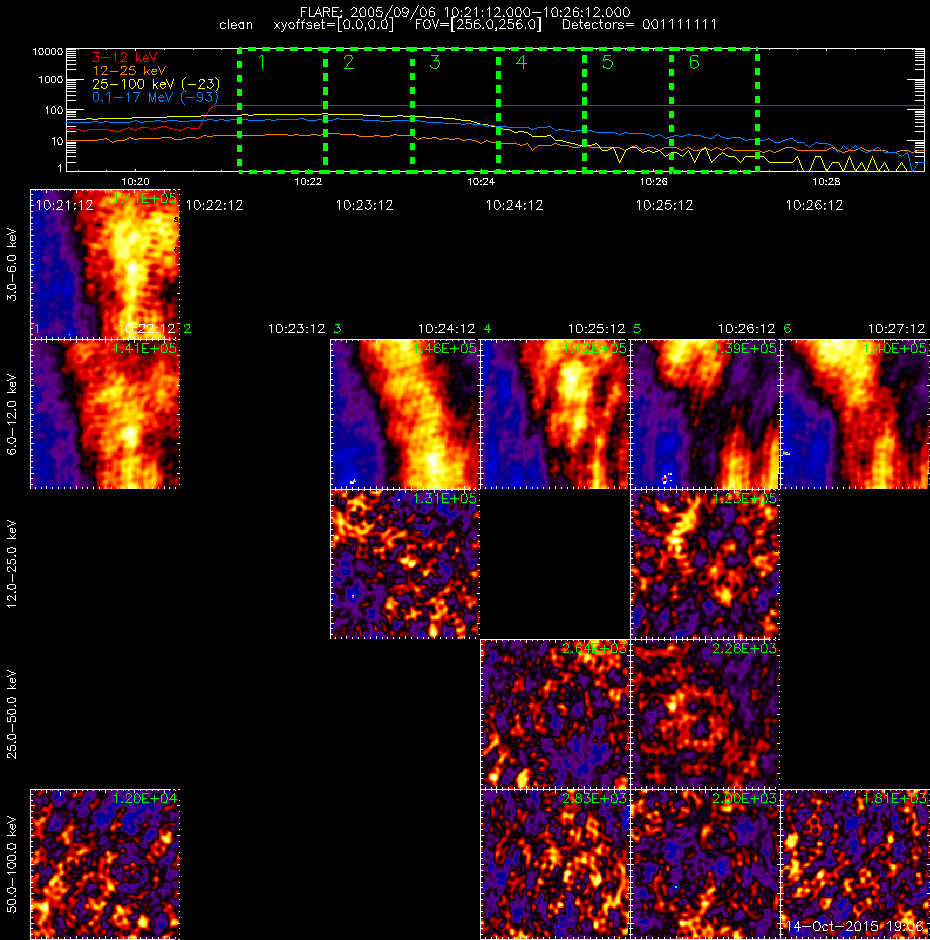Click the 10:20 tick label on the time axis
The image size is (930, 940).
click(136, 181)
